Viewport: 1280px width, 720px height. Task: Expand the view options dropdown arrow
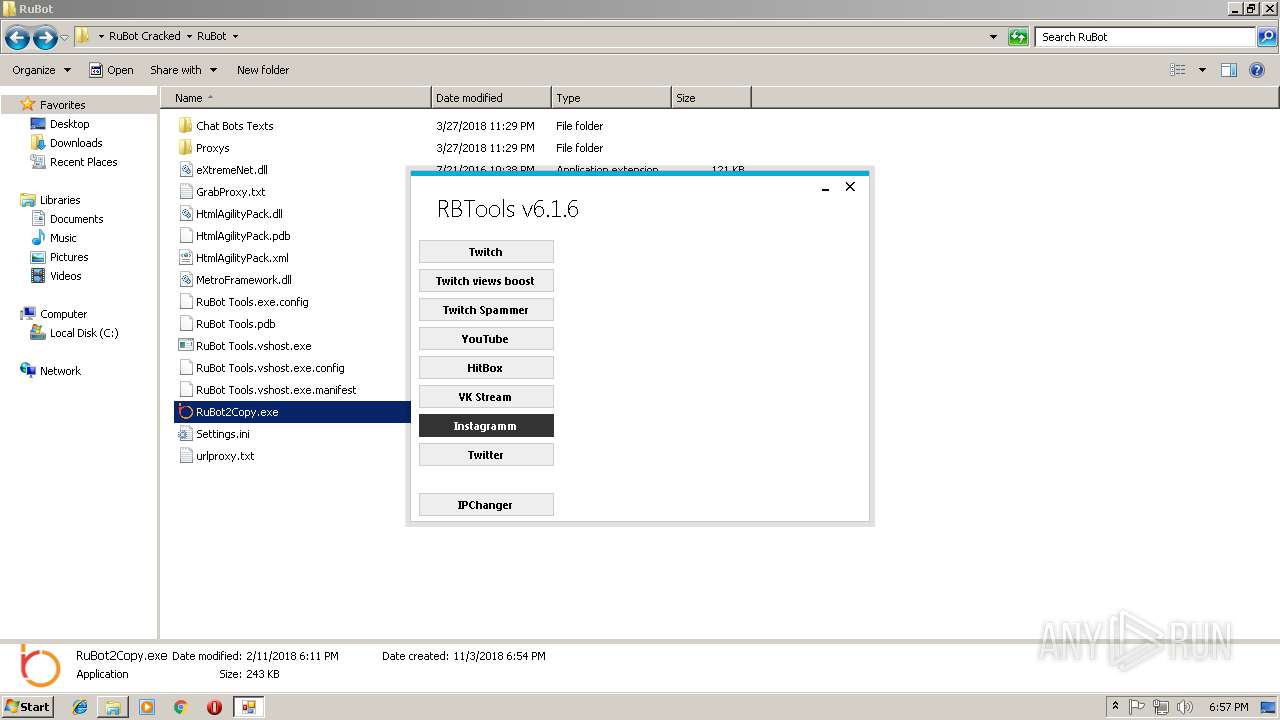[x=1202, y=70]
